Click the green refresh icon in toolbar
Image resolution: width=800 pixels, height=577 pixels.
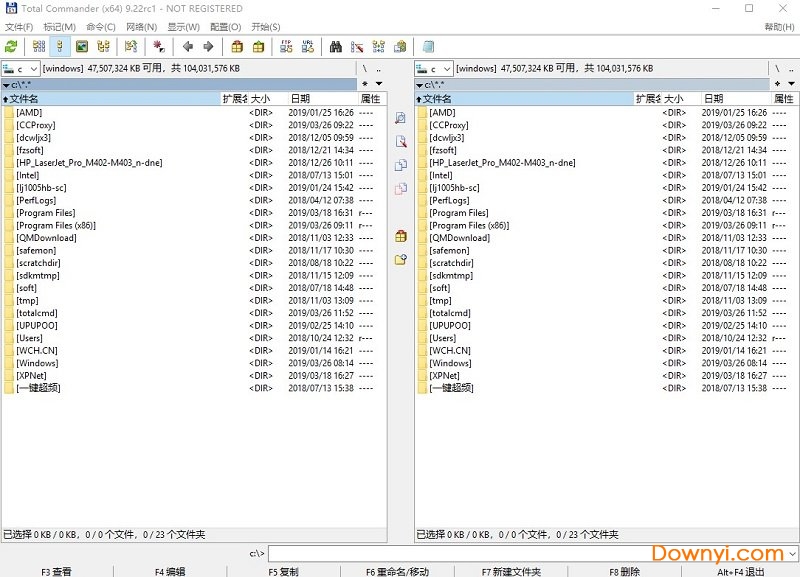point(11,46)
